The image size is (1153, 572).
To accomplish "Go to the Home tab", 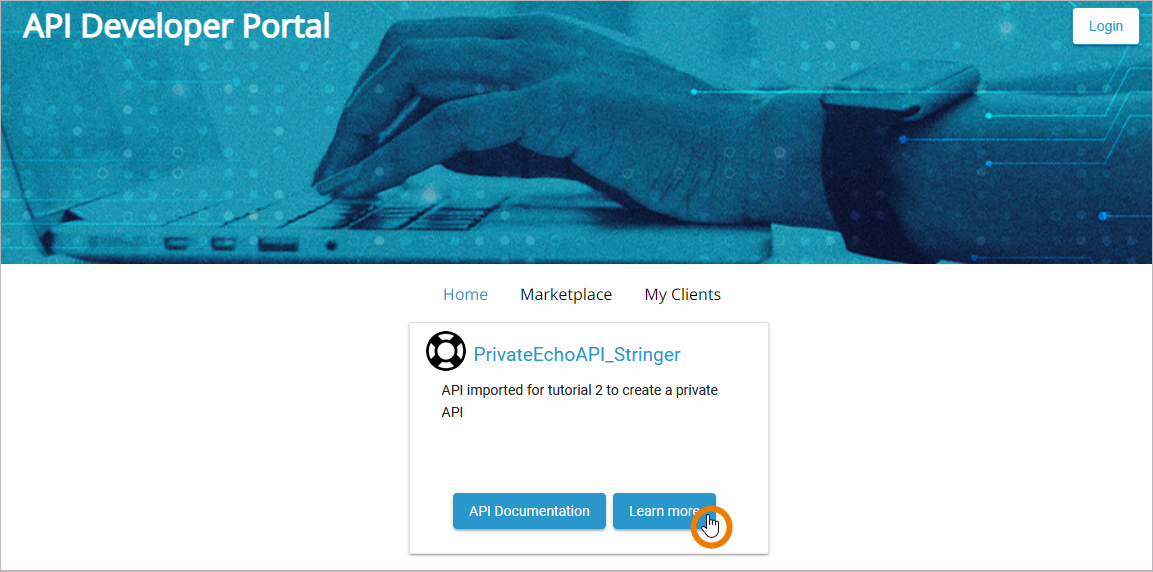I will coord(465,294).
